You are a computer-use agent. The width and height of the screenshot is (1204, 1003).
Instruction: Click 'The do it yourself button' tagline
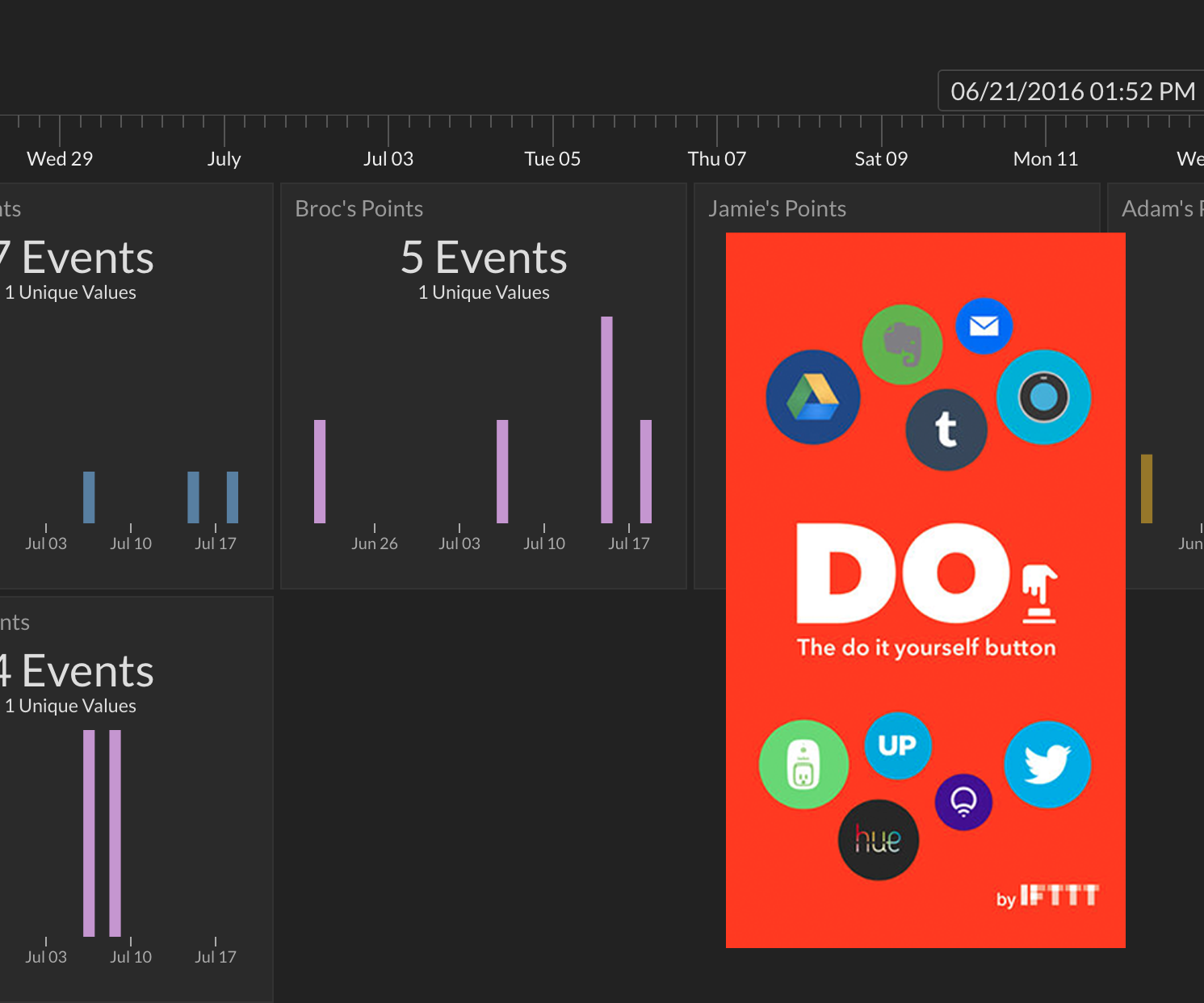coord(926,648)
